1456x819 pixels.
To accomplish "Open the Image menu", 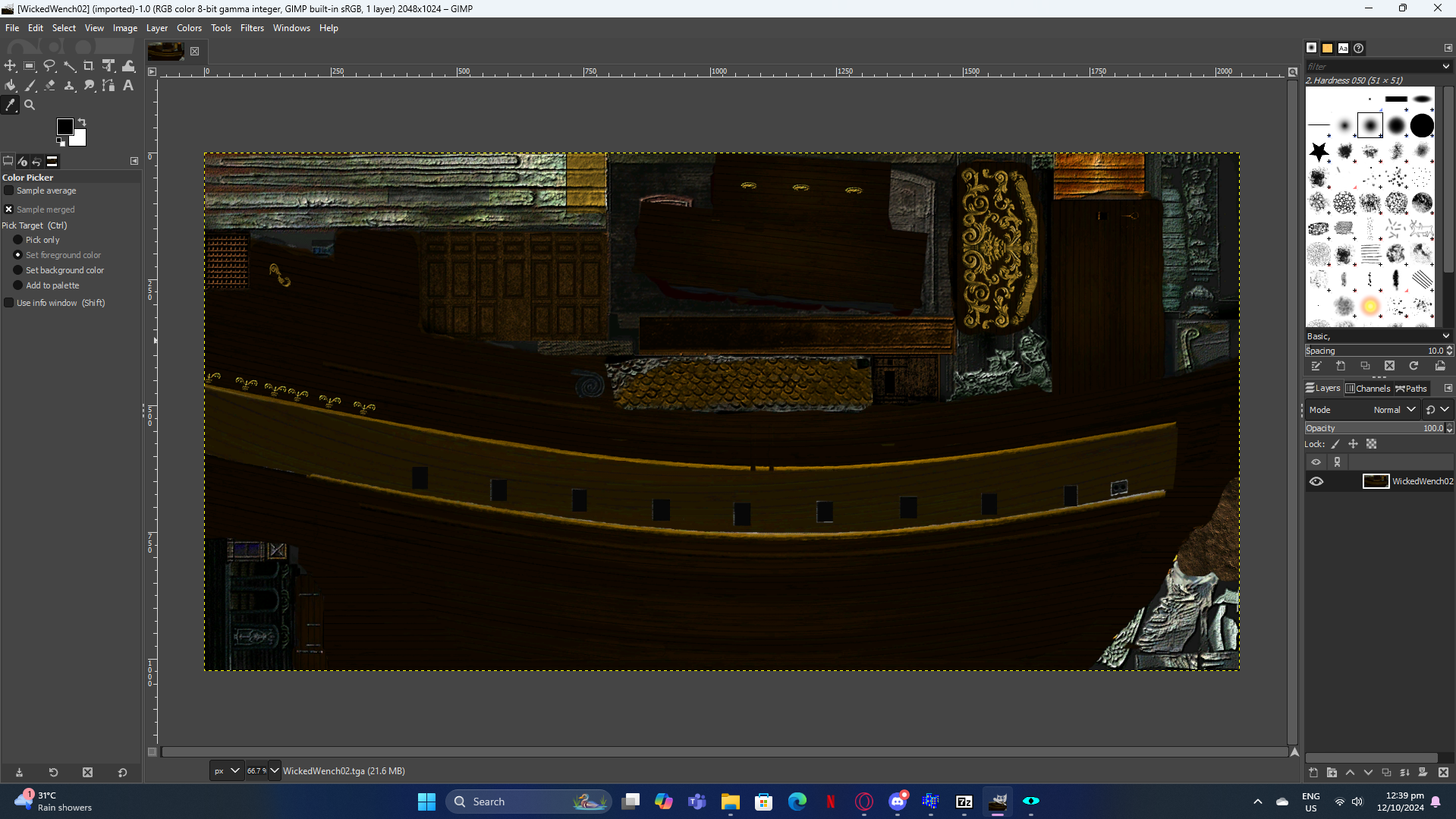I will pos(125,28).
